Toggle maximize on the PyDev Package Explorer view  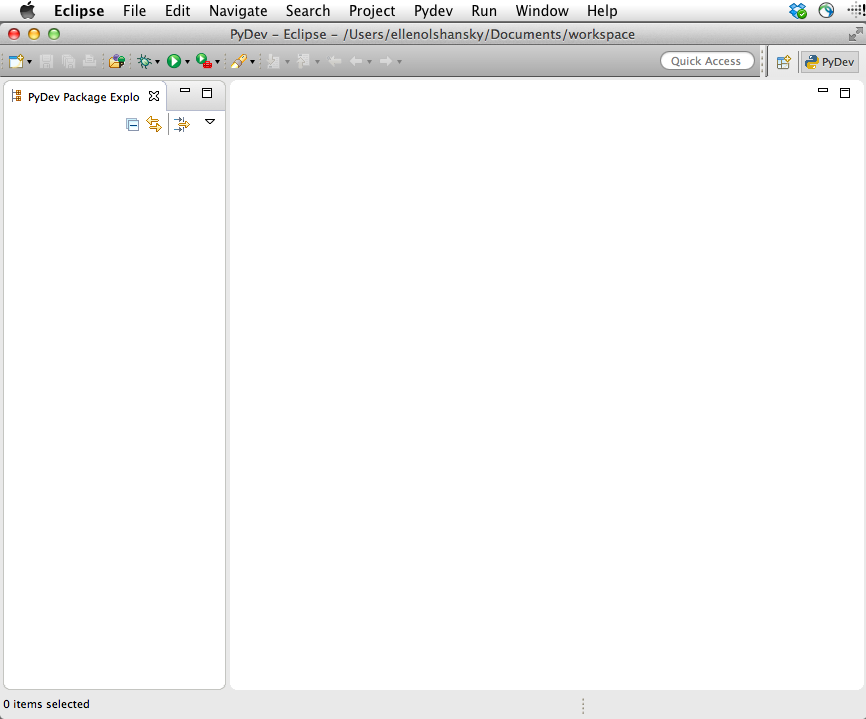click(207, 93)
